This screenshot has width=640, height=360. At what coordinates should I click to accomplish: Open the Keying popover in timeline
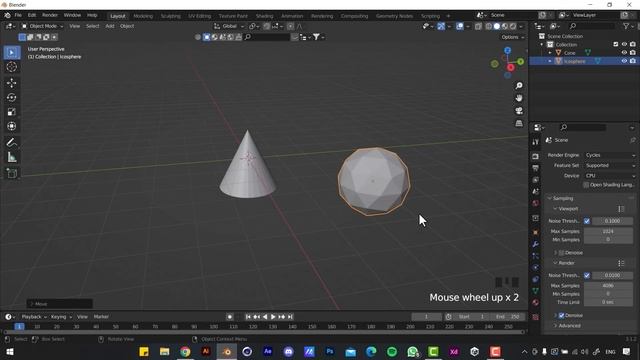[x=61, y=317]
